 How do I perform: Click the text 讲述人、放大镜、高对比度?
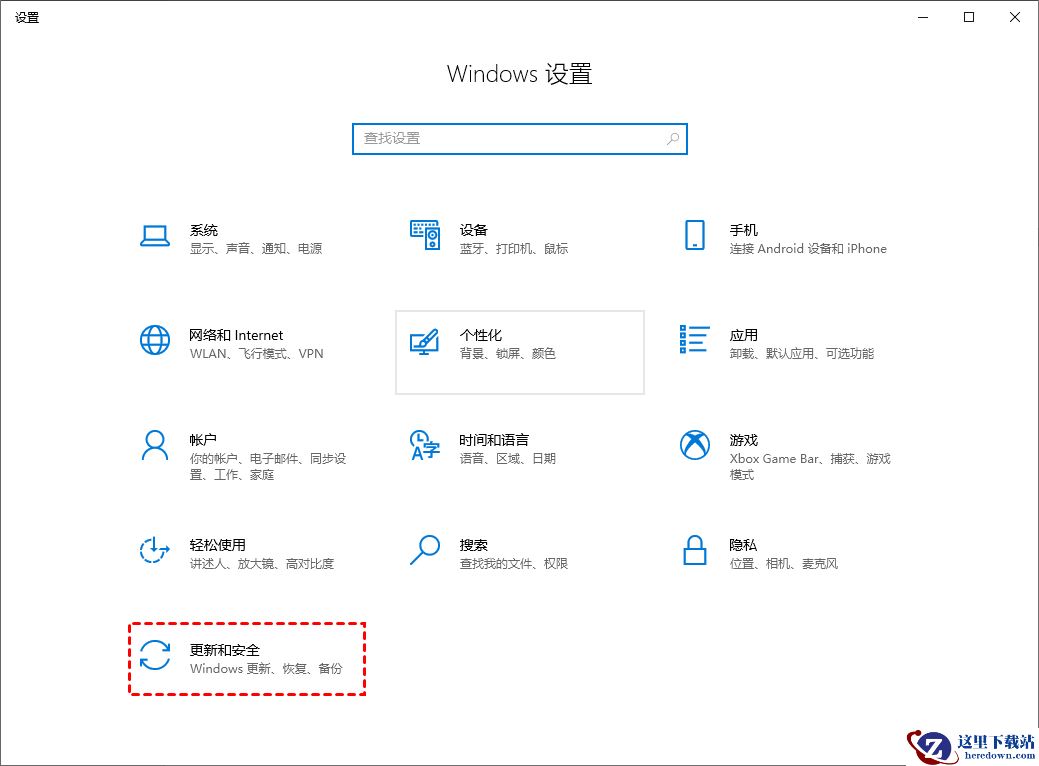tap(262, 564)
